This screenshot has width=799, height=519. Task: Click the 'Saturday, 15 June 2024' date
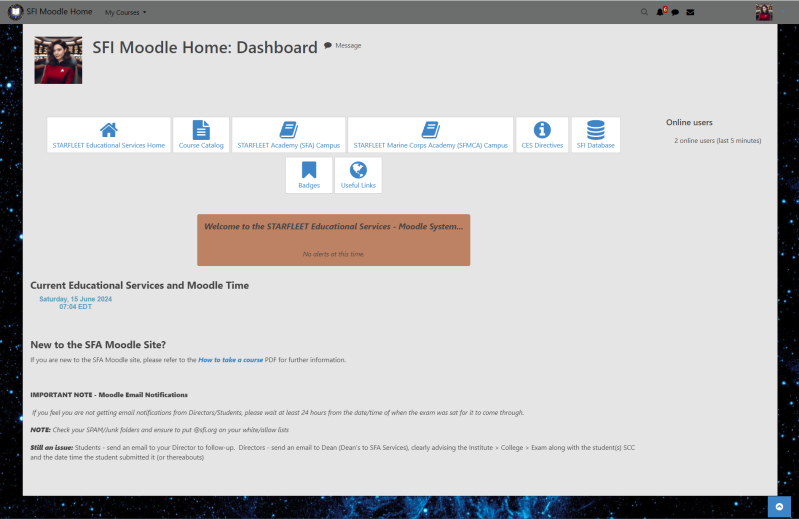[75, 299]
